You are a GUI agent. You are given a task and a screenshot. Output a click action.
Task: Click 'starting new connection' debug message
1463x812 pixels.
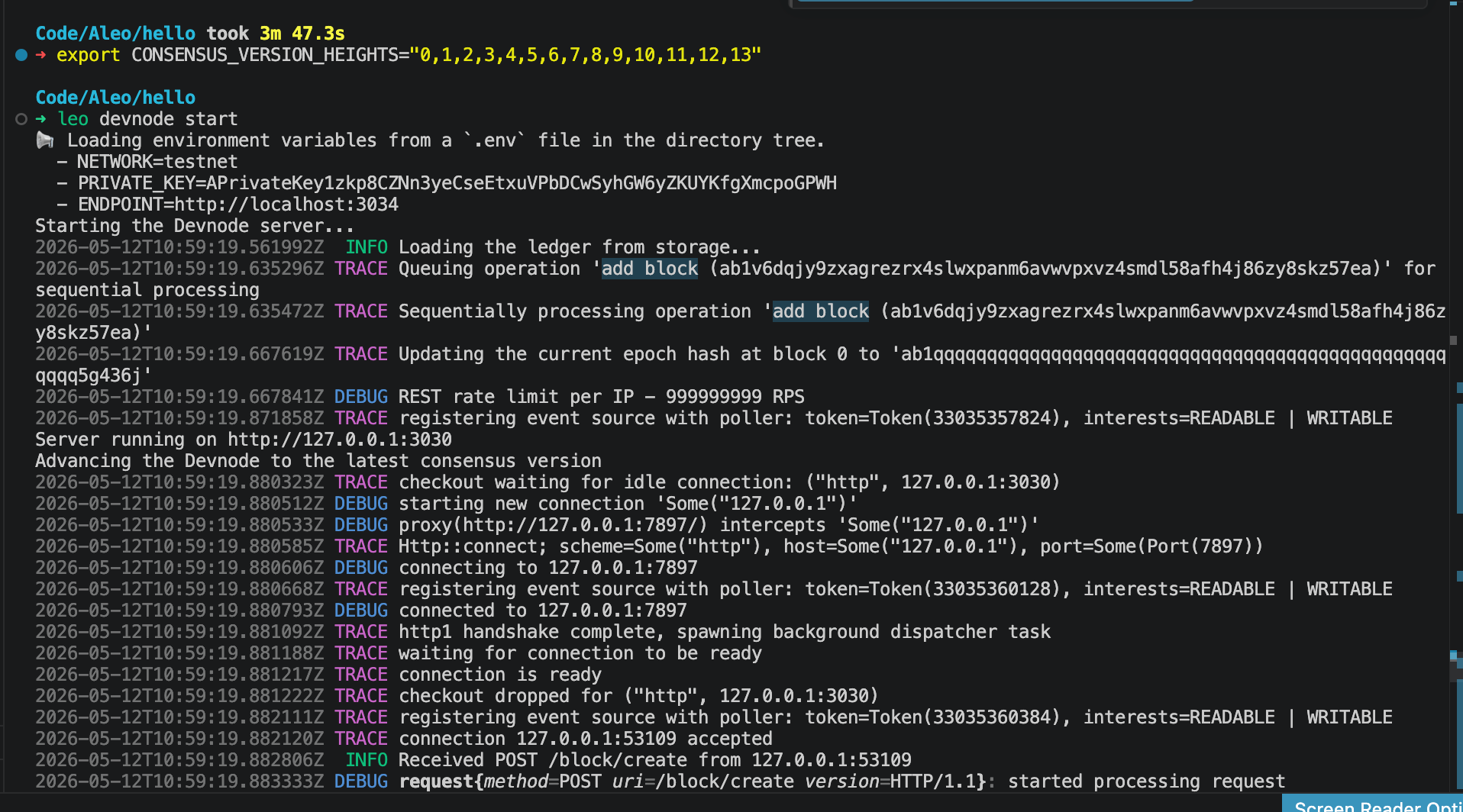point(628,504)
